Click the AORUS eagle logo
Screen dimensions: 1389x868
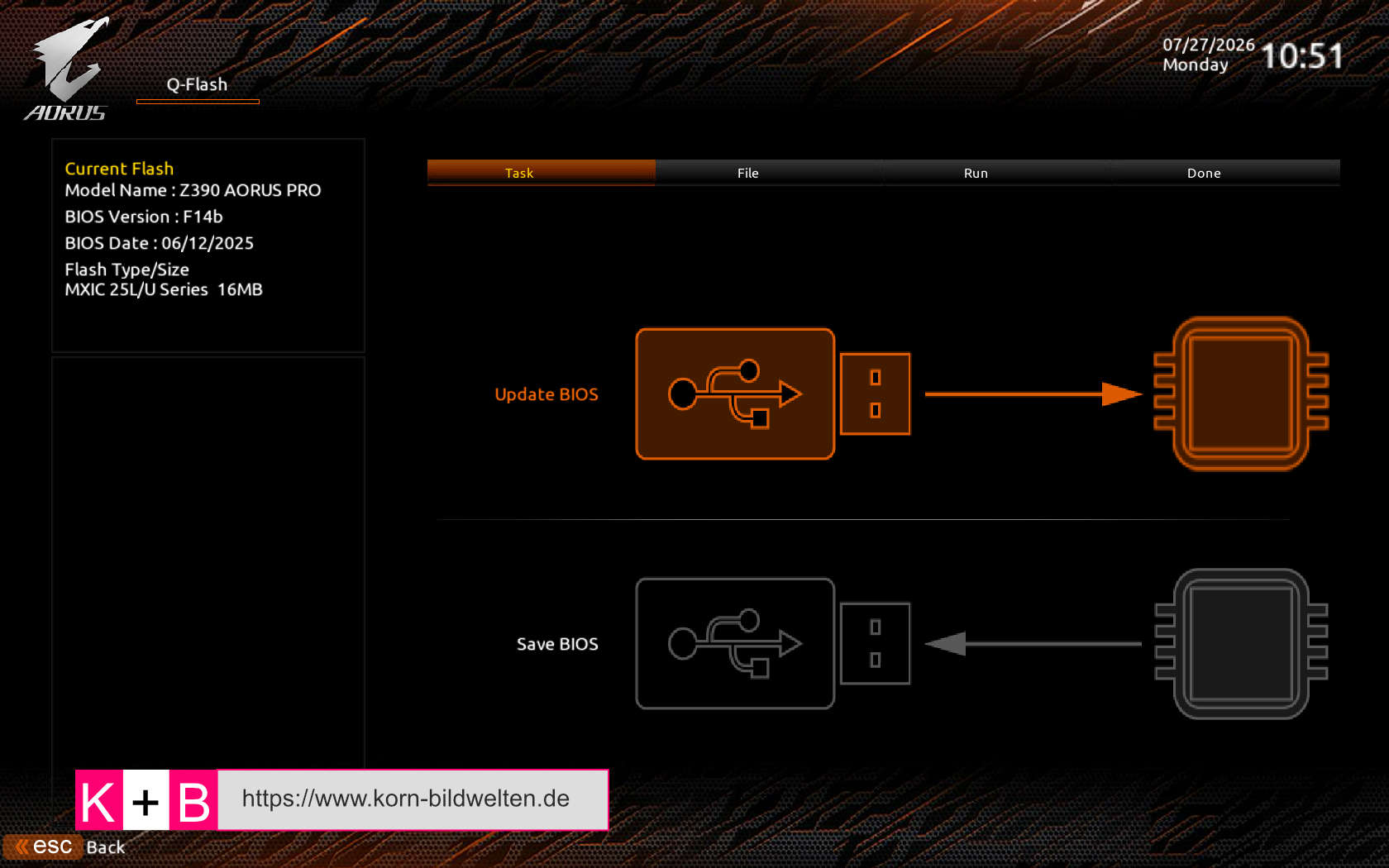point(68,69)
